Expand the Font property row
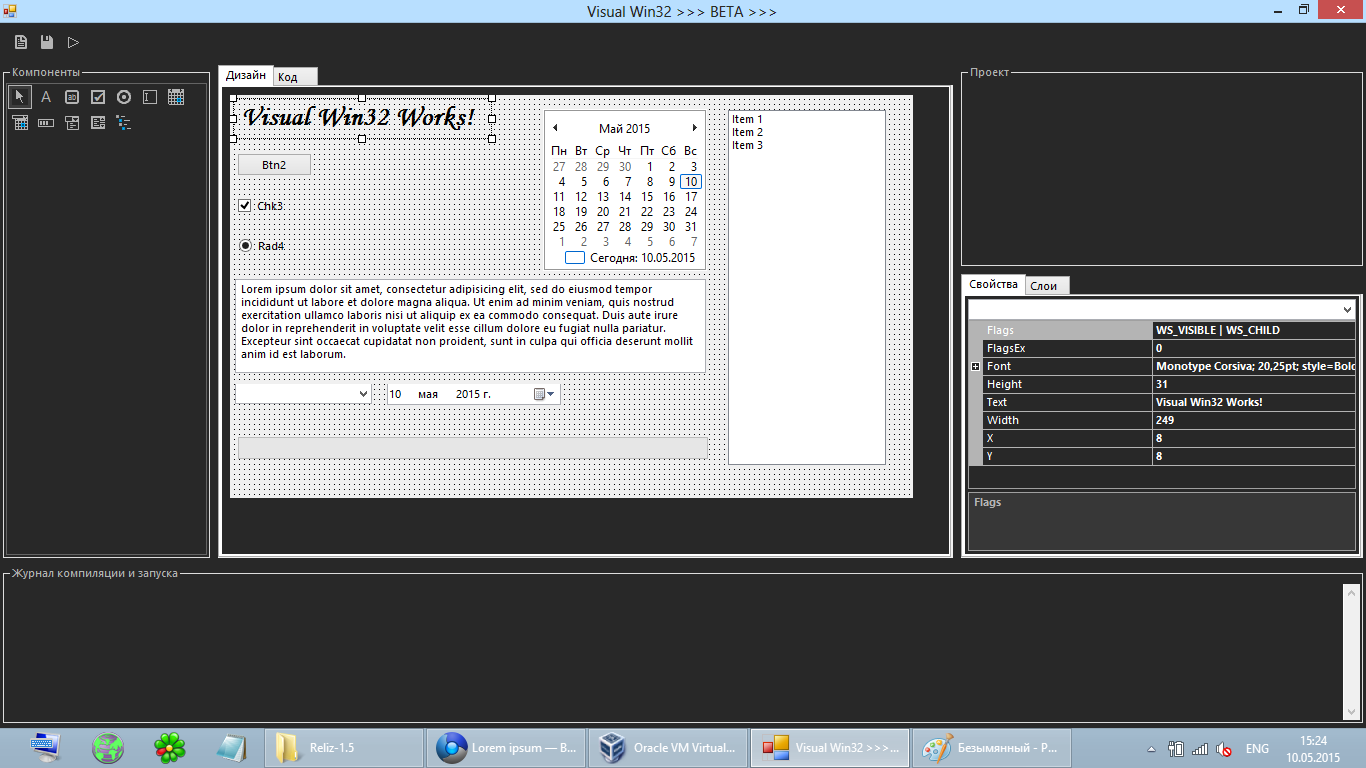This screenshot has width=1366, height=768. (976, 367)
